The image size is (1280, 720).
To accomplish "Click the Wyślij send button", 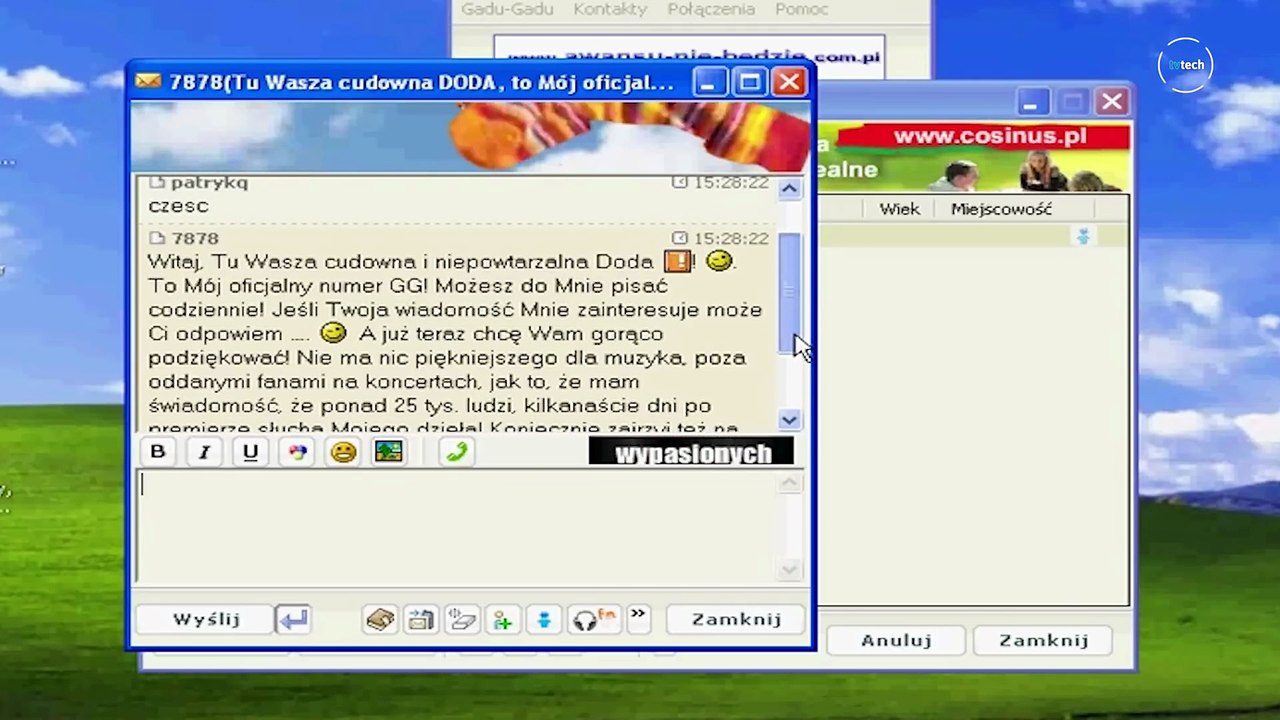I will (x=206, y=619).
